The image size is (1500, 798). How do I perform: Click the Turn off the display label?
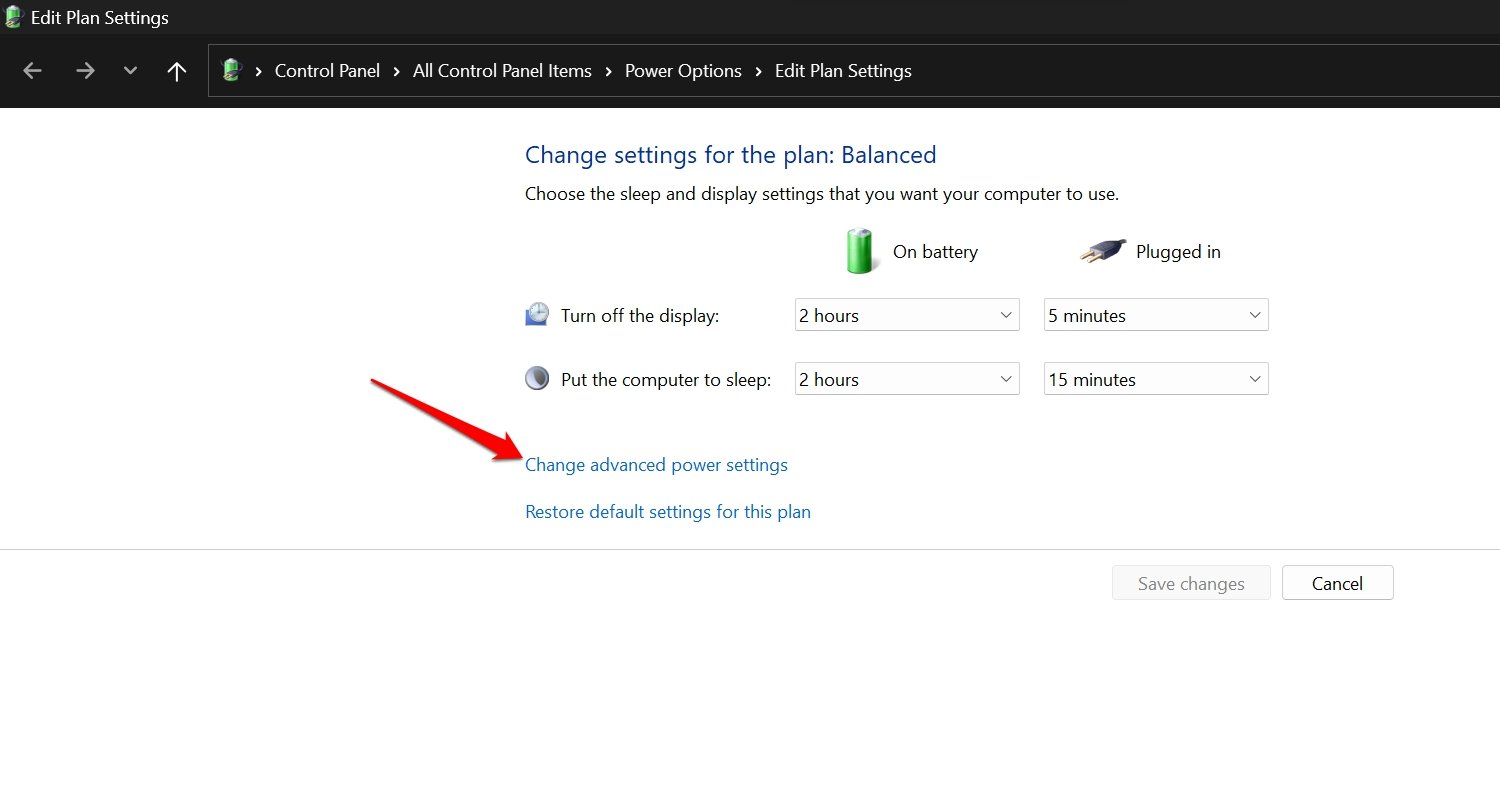coord(640,316)
